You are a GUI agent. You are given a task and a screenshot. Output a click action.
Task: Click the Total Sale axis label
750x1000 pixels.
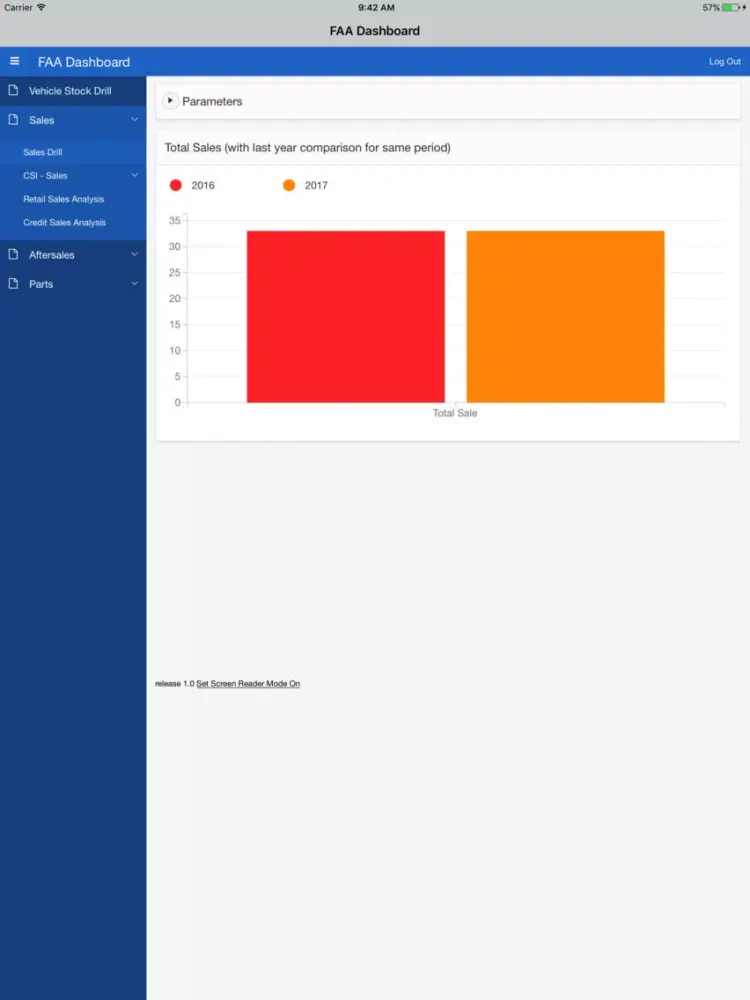click(455, 413)
